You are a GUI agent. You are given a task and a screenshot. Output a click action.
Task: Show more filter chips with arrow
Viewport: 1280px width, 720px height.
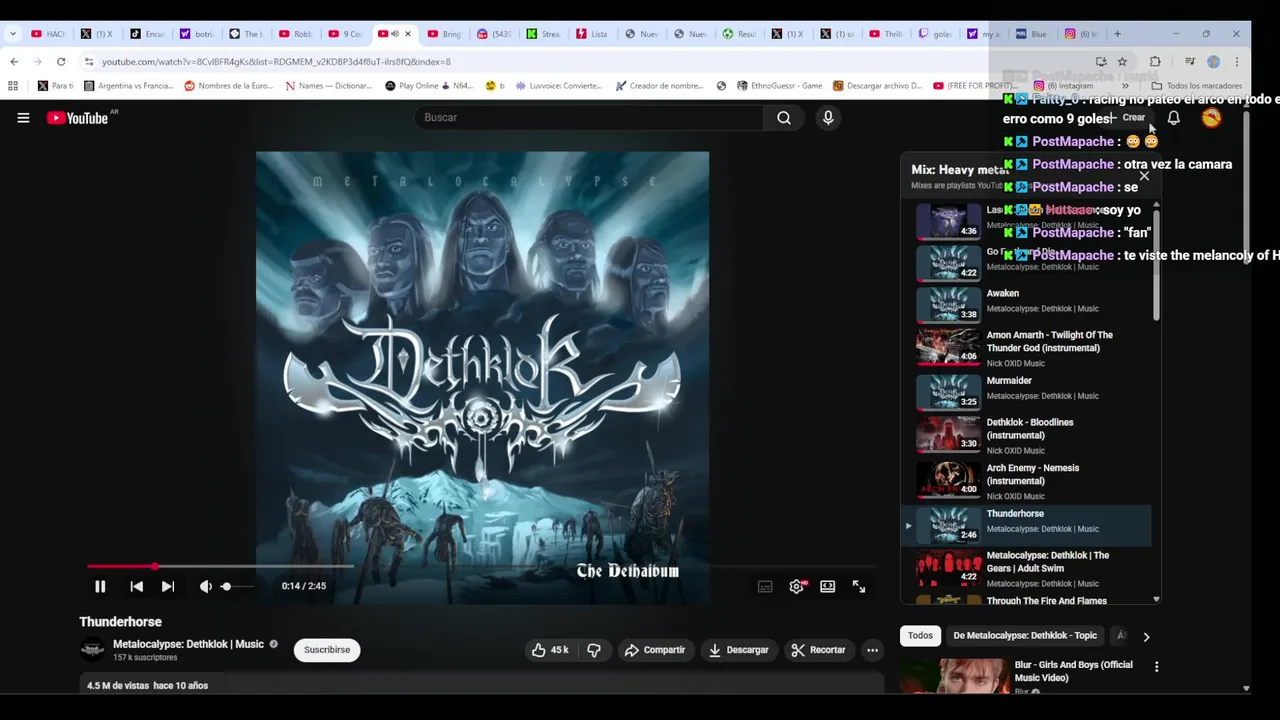click(1146, 636)
